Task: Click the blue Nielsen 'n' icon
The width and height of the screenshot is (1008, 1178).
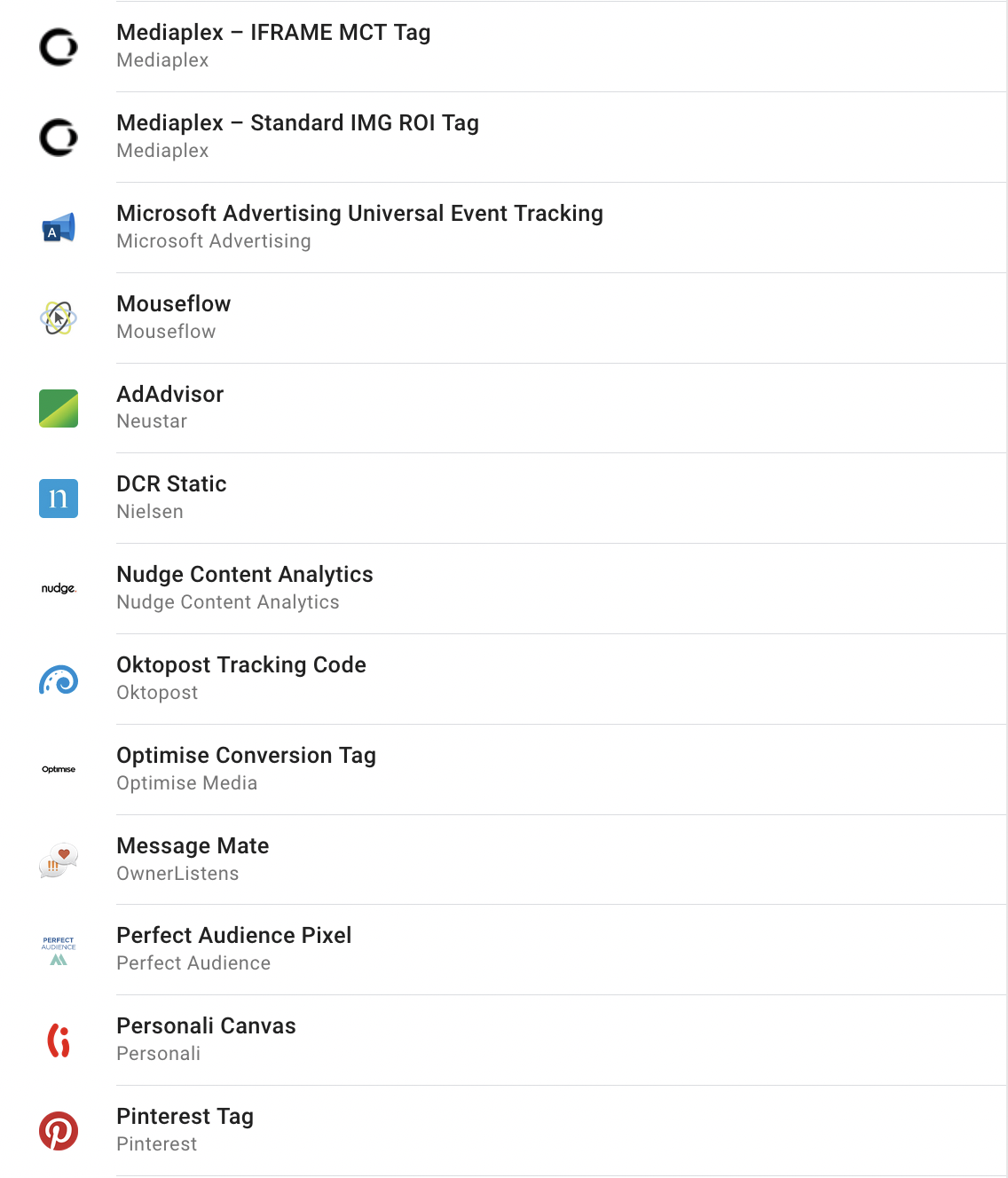Action: pyautogui.click(x=59, y=499)
